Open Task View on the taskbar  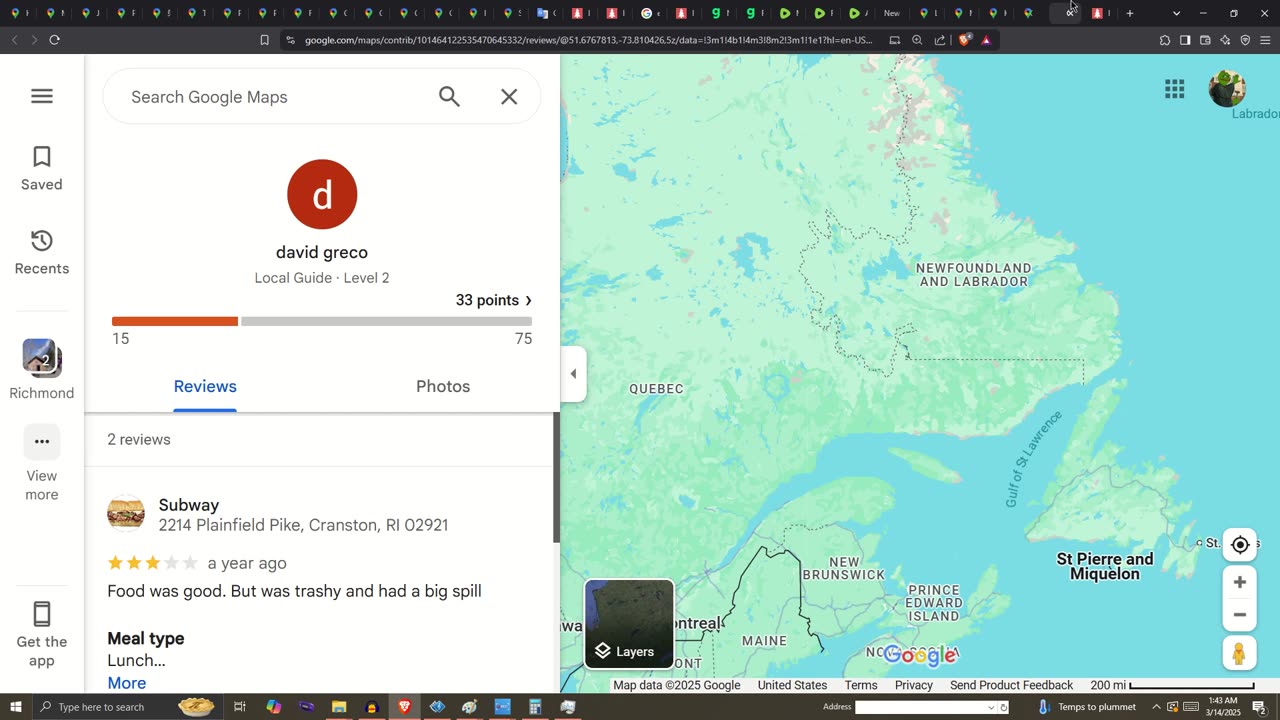[x=240, y=707]
